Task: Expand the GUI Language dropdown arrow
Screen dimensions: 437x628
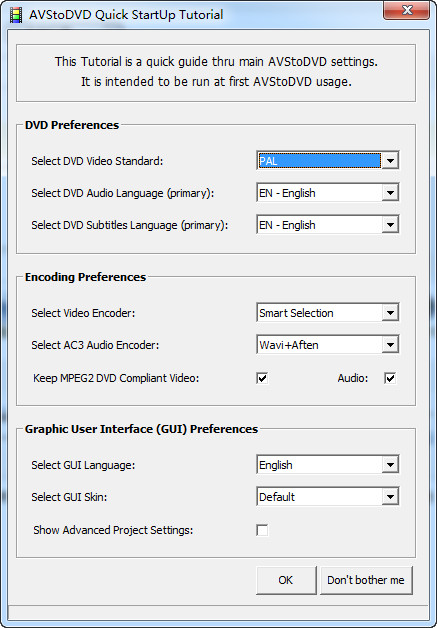Action: (x=390, y=465)
